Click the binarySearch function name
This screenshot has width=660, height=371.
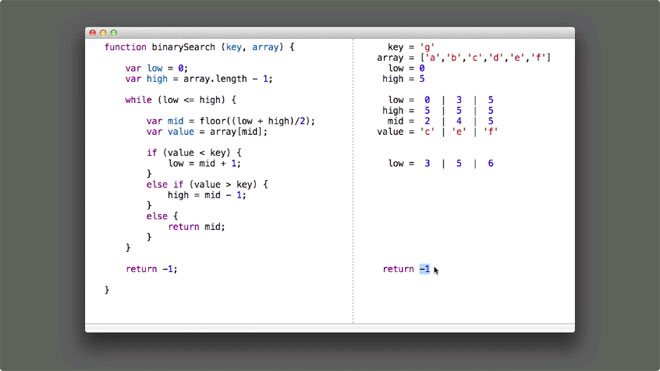tap(184, 47)
